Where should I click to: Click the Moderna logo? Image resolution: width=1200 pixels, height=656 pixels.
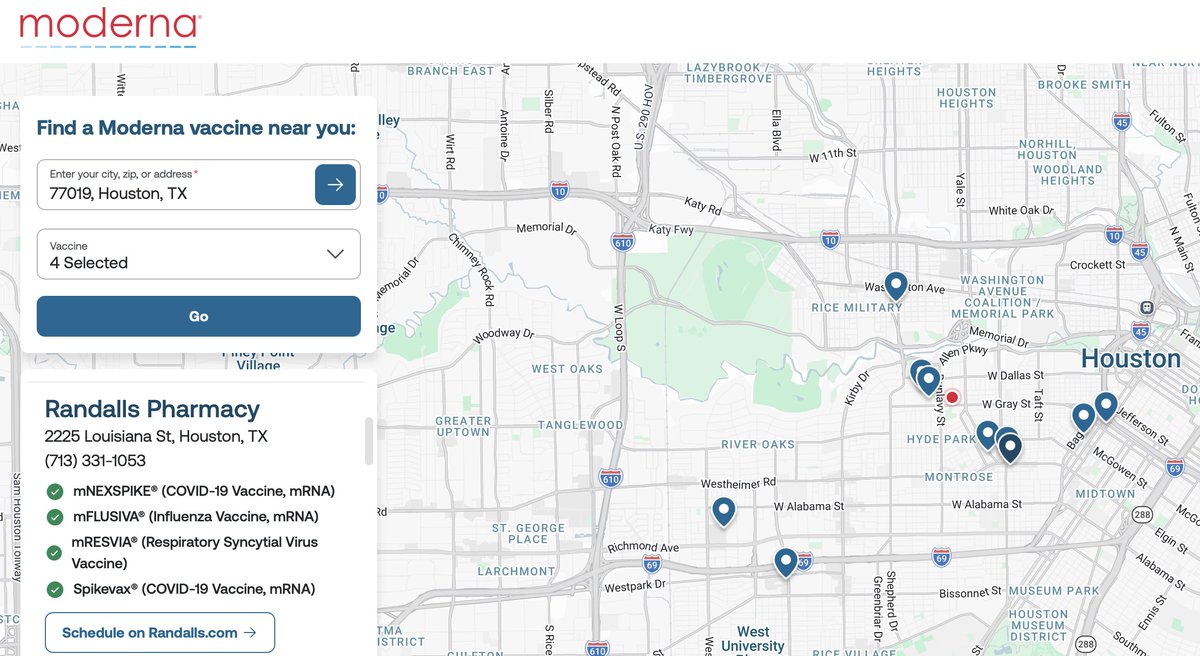(x=110, y=29)
